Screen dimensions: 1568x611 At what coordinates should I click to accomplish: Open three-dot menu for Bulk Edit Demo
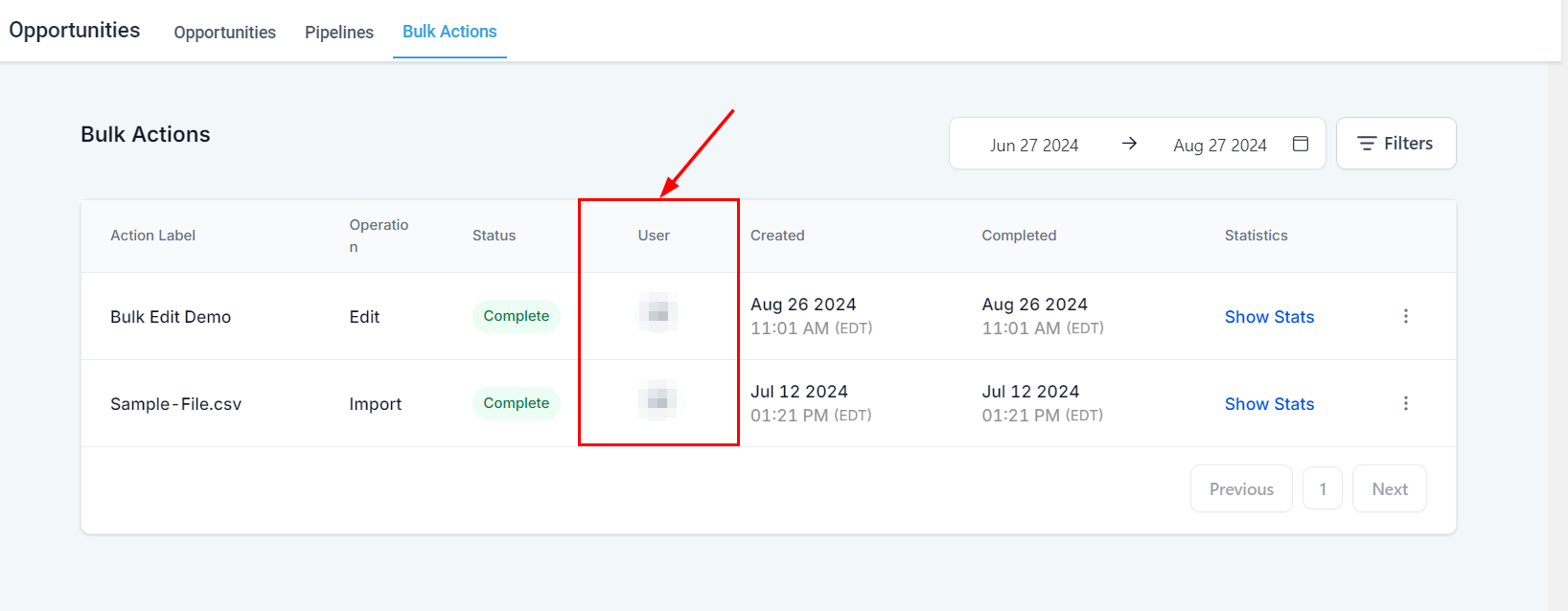tap(1406, 316)
